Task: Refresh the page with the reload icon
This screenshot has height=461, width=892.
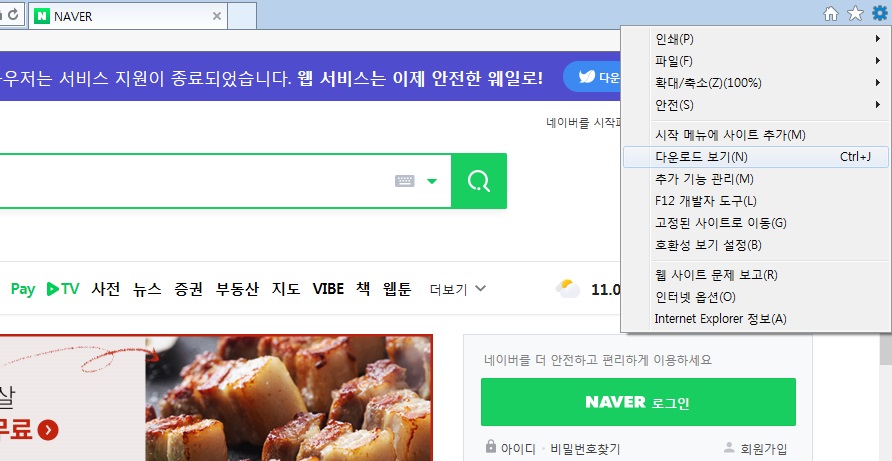Action: click(x=13, y=14)
